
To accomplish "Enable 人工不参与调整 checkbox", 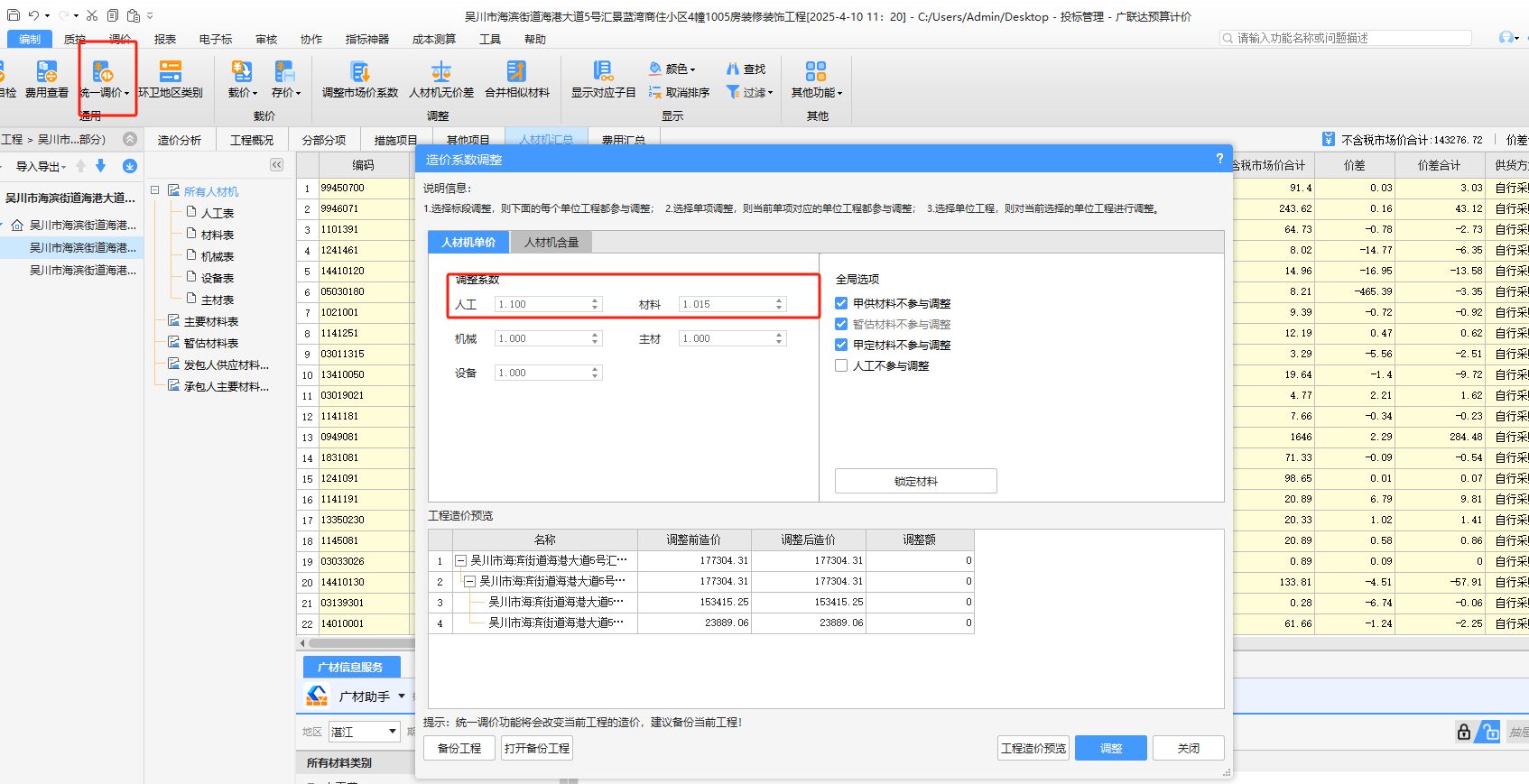I will [x=841, y=365].
